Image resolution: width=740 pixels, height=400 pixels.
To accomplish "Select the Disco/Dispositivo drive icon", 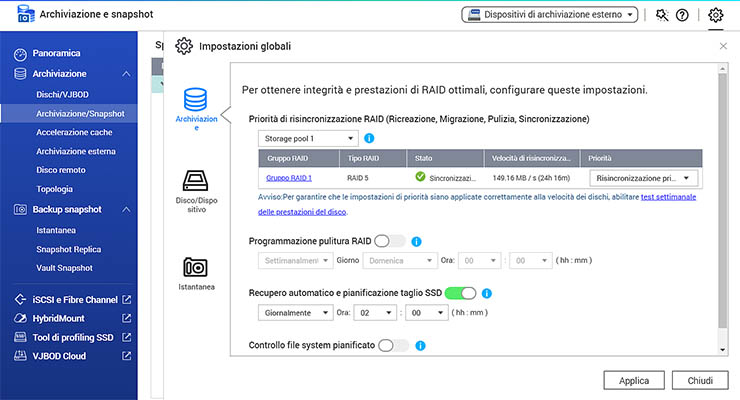I will pos(196,181).
